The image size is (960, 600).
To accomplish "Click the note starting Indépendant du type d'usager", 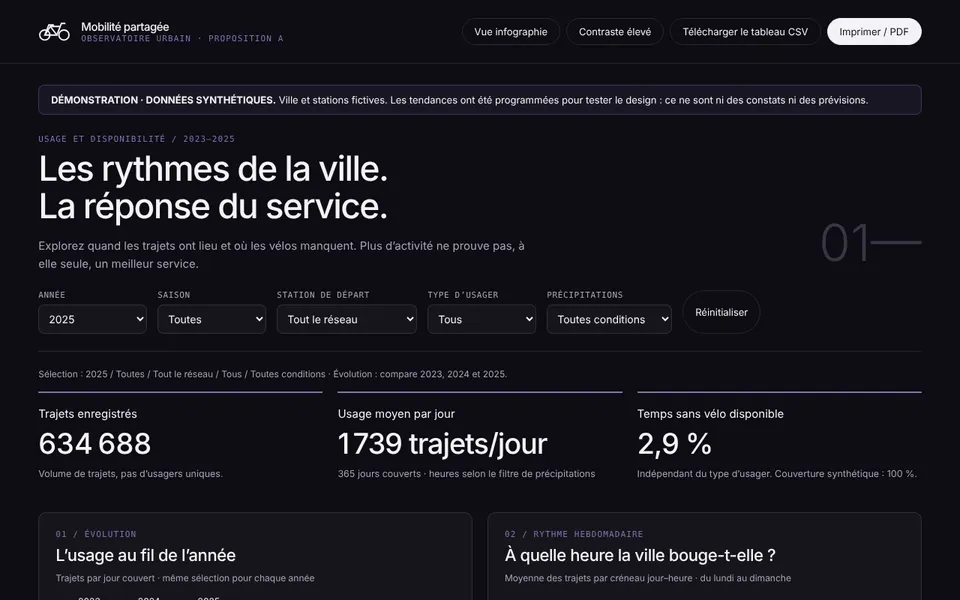I will pos(777,474).
